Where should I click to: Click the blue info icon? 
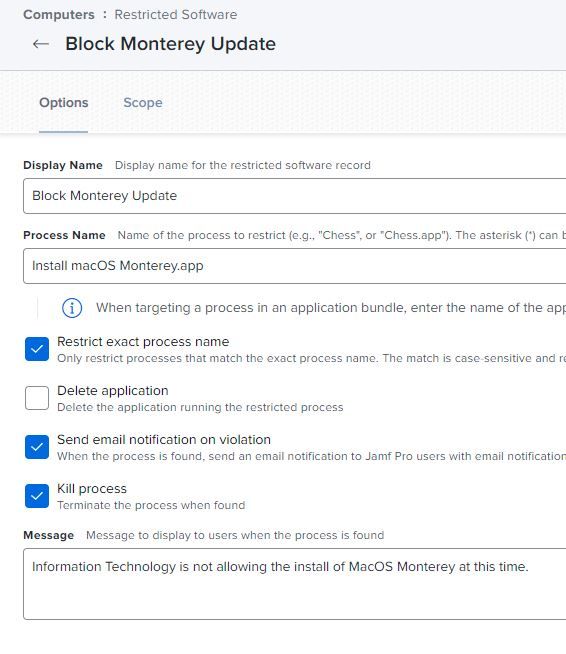point(72,308)
